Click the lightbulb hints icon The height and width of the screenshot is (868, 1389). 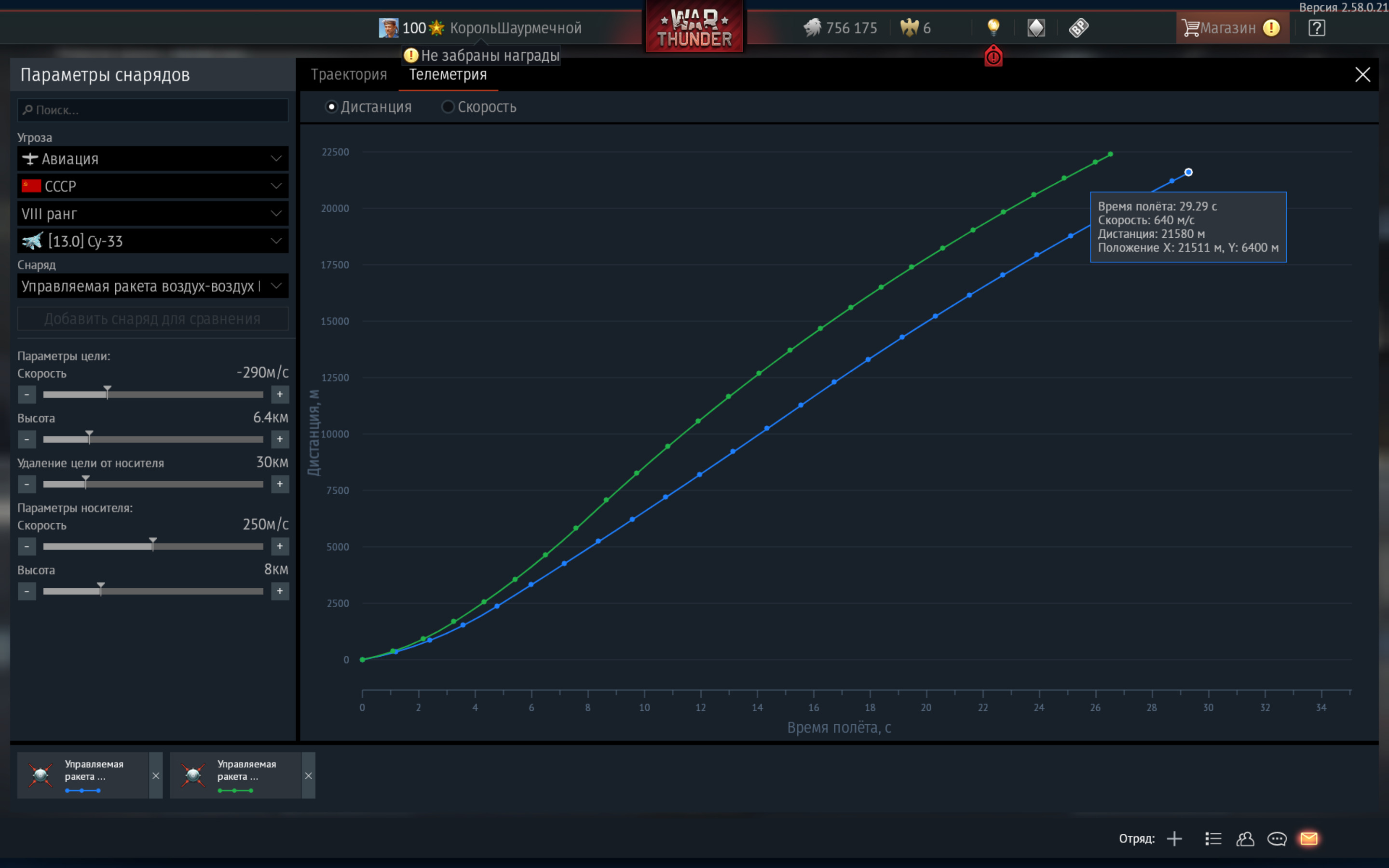click(x=993, y=27)
